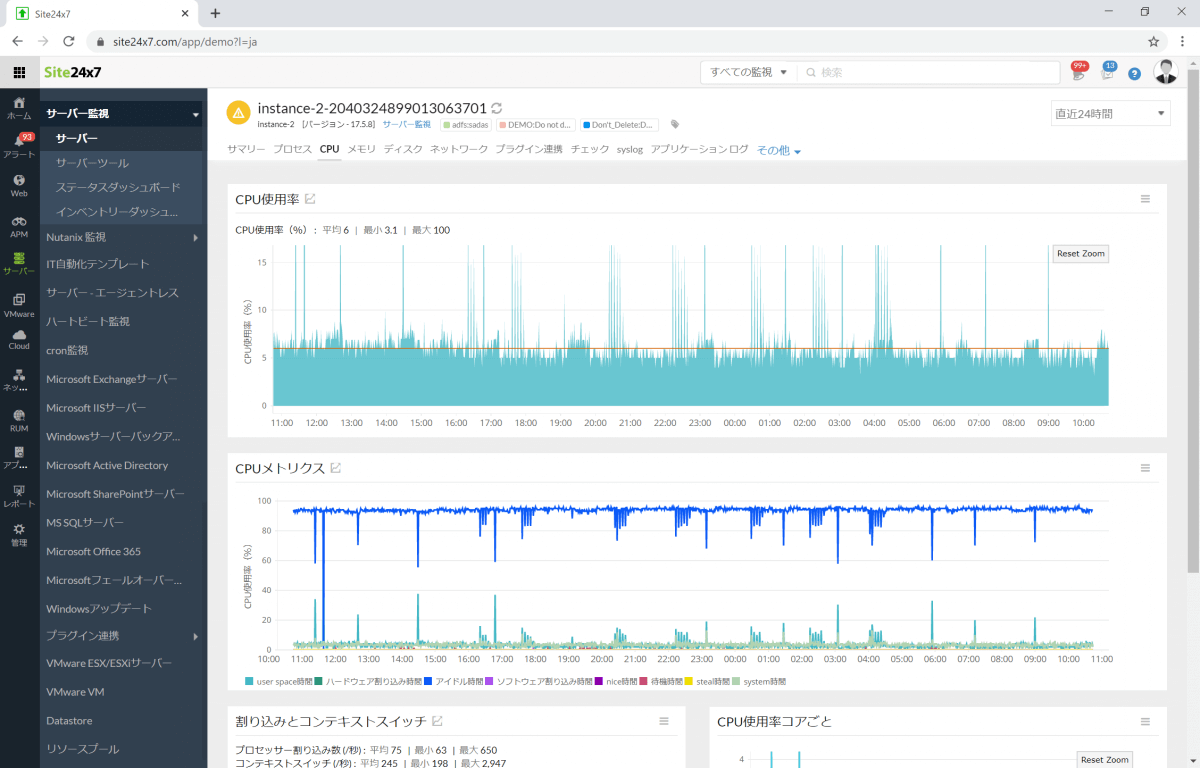Open the red 99+ alarms icon

point(1079,72)
